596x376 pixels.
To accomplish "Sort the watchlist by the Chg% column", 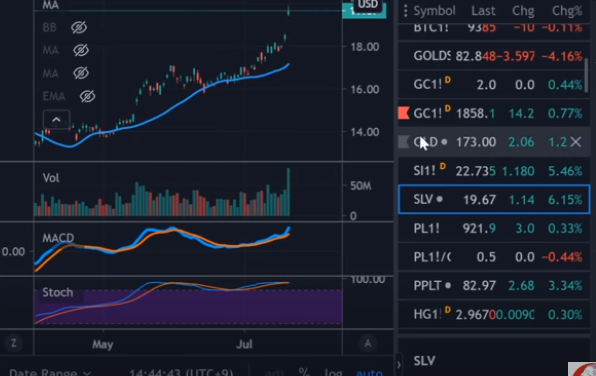I will point(567,11).
